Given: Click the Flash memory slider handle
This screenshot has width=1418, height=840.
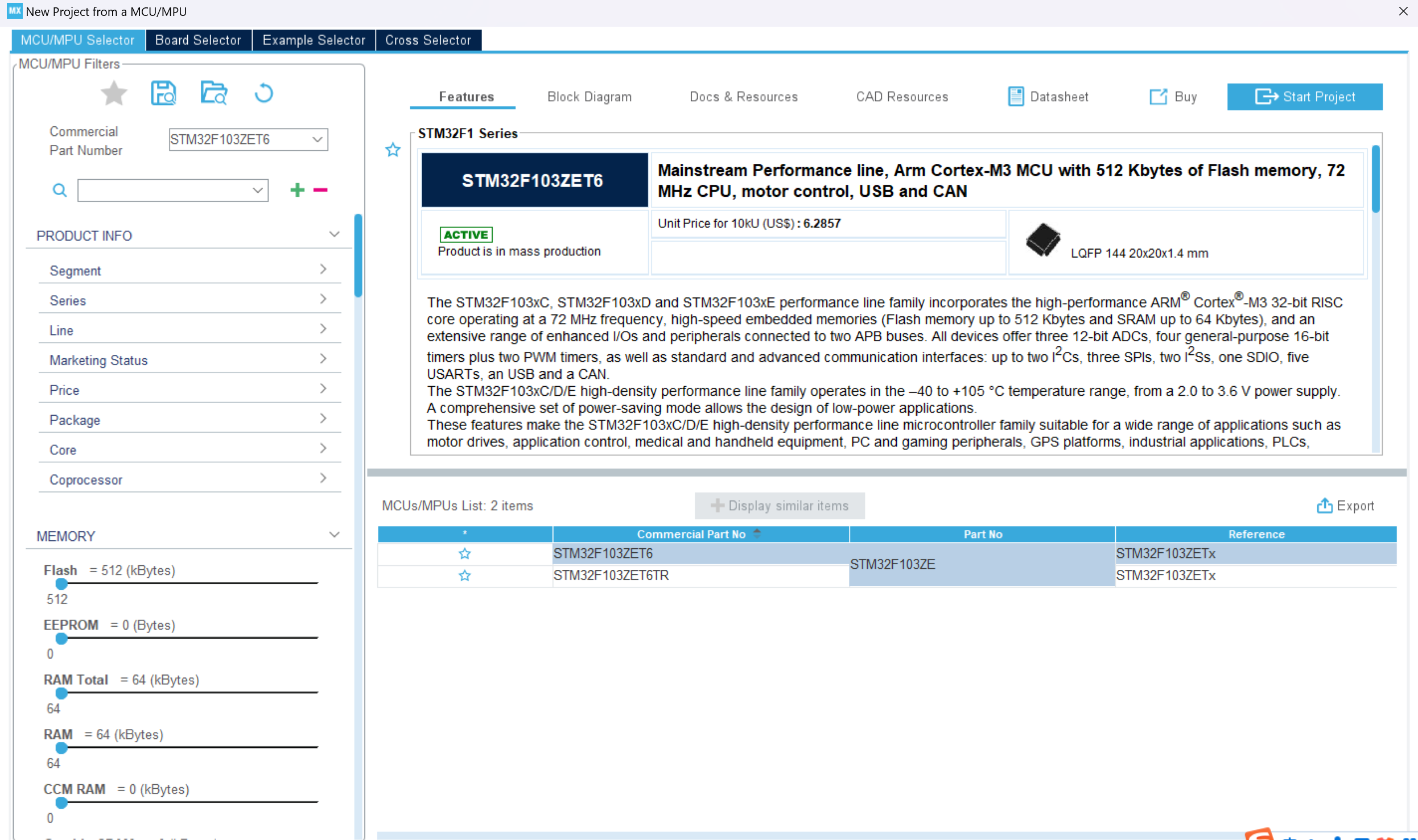Looking at the screenshot, I should pyautogui.click(x=61, y=584).
